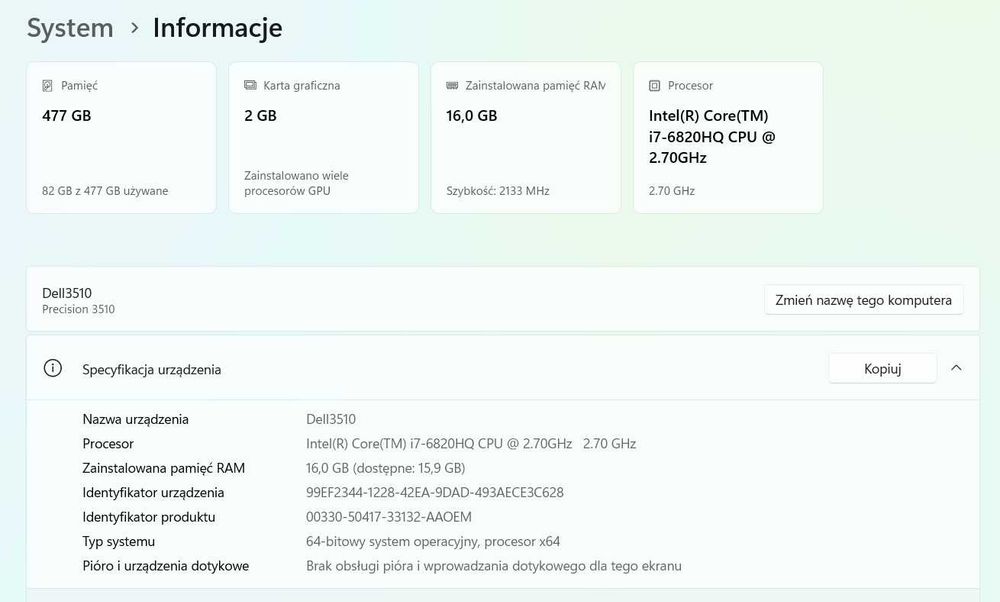Click the Identyfikator urządzenia label
This screenshot has height=602, width=1000.
(x=153, y=493)
